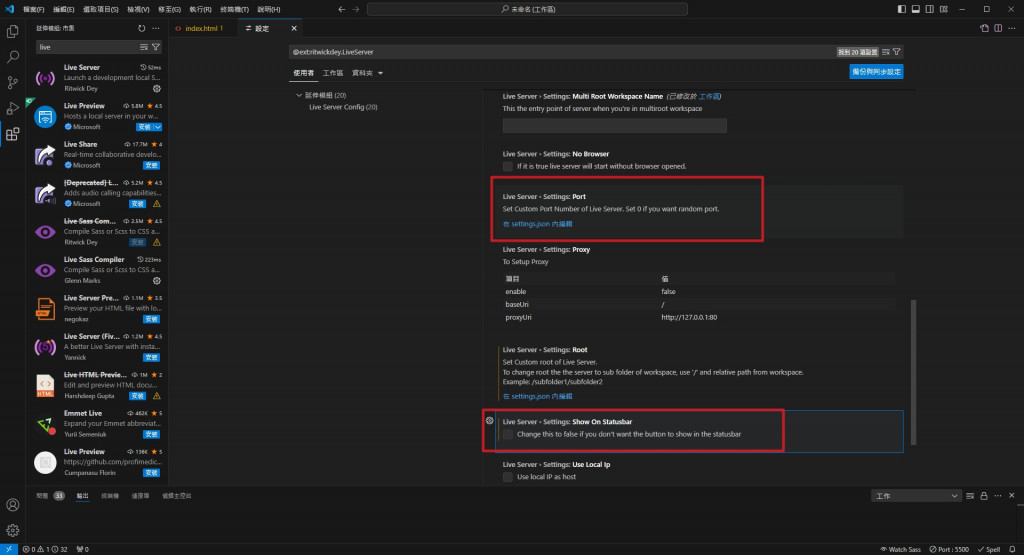The image size is (1024, 555).
Task: Clear the settings search input
Action: 886,52
